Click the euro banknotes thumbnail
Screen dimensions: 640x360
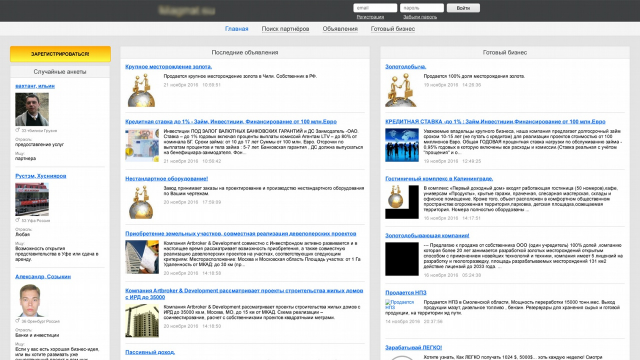tap(142, 145)
